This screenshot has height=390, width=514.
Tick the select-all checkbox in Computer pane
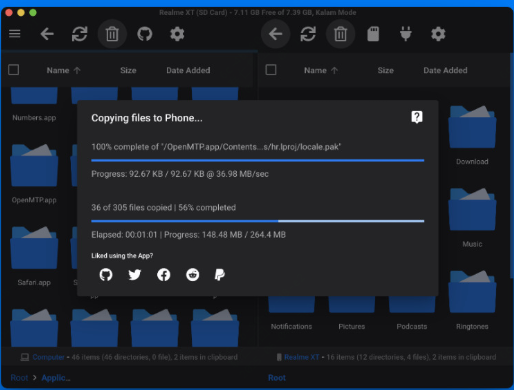point(14,70)
